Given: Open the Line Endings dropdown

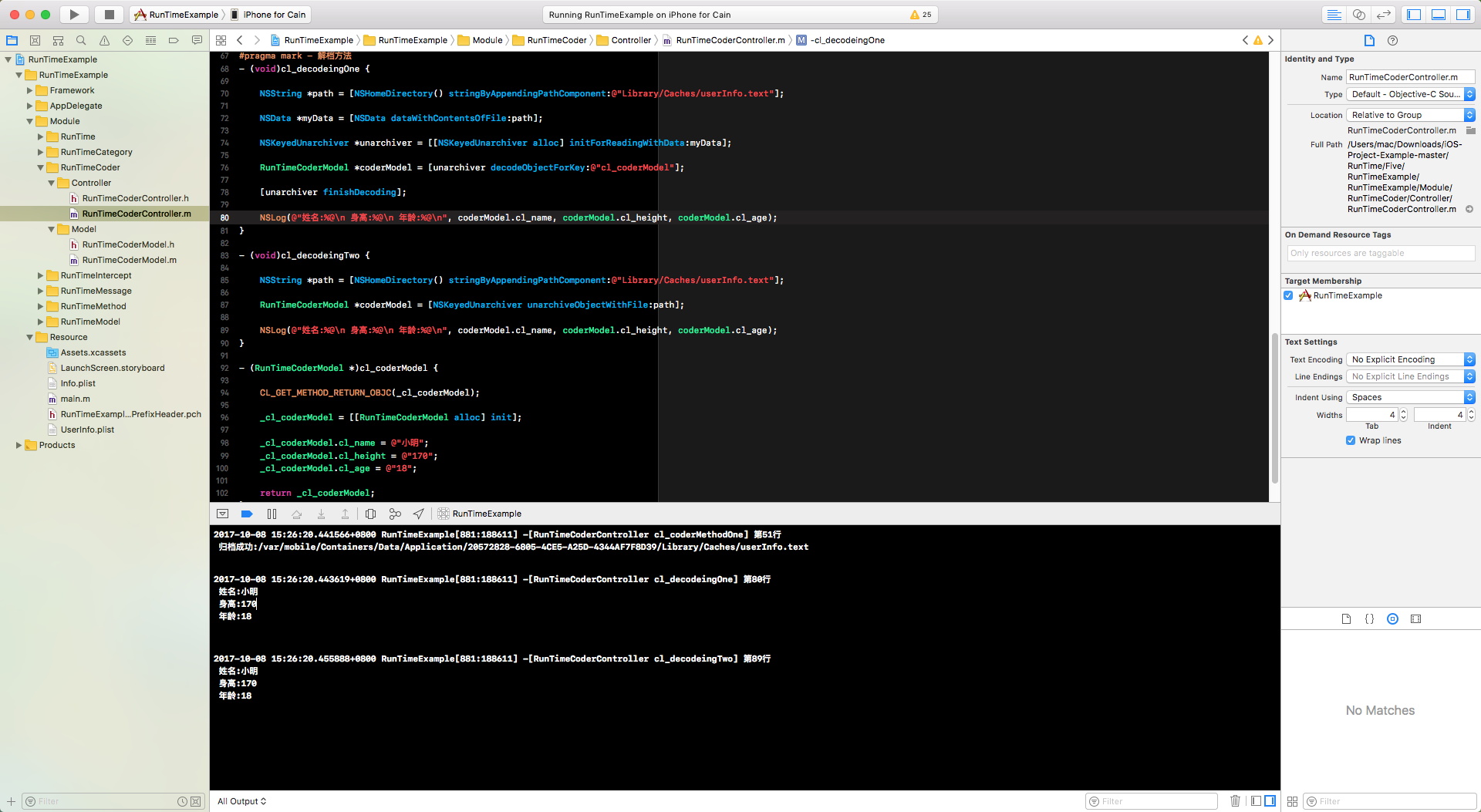Looking at the screenshot, I should [1411, 376].
